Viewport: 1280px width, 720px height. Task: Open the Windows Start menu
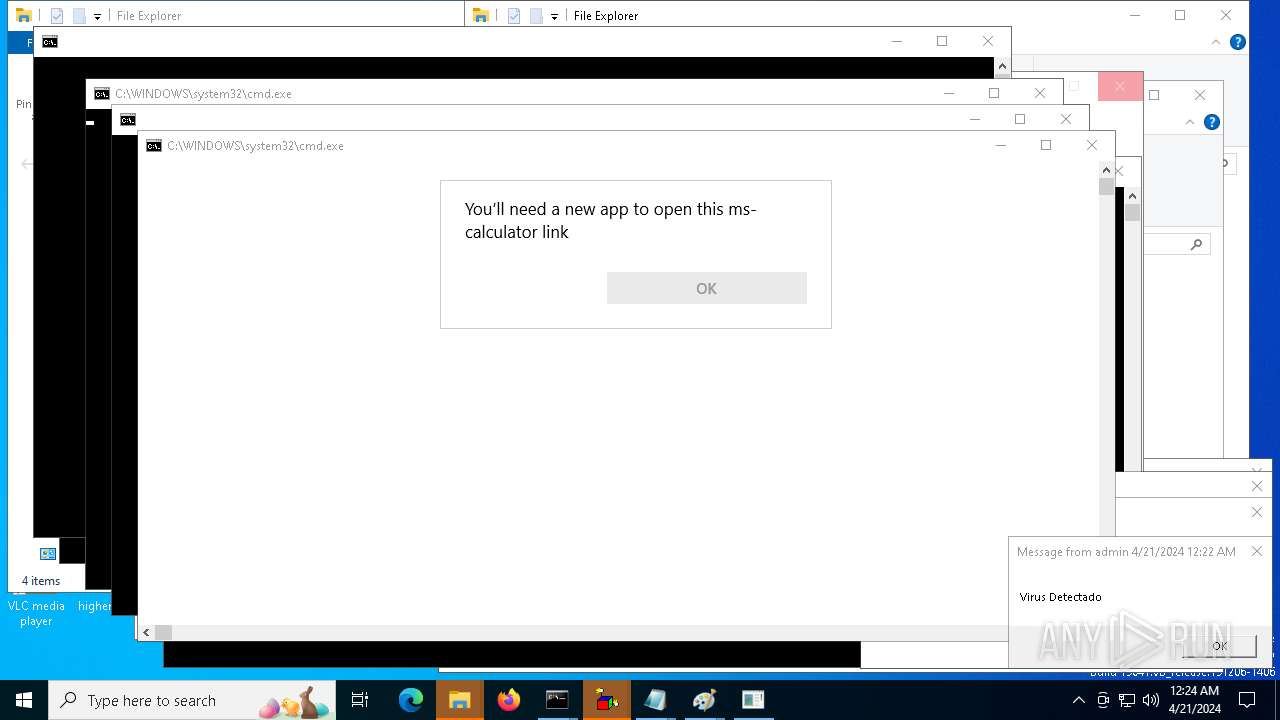pyautogui.click(x=24, y=700)
